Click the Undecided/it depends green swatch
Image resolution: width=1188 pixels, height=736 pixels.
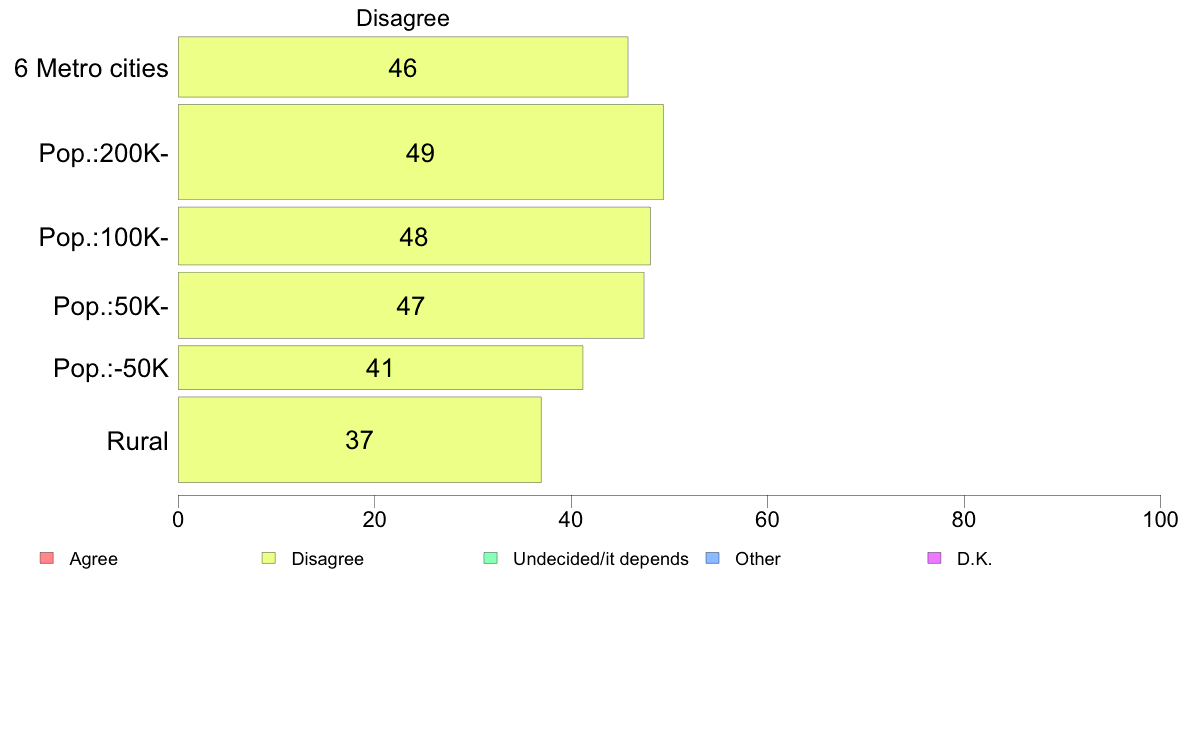[x=491, y=559]
